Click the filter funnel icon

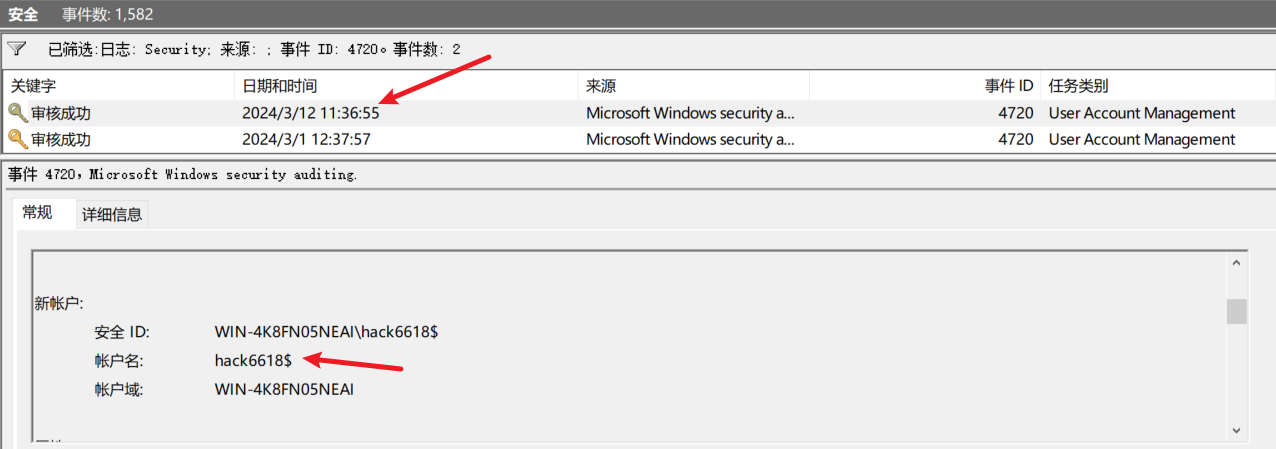coord(17,48)
